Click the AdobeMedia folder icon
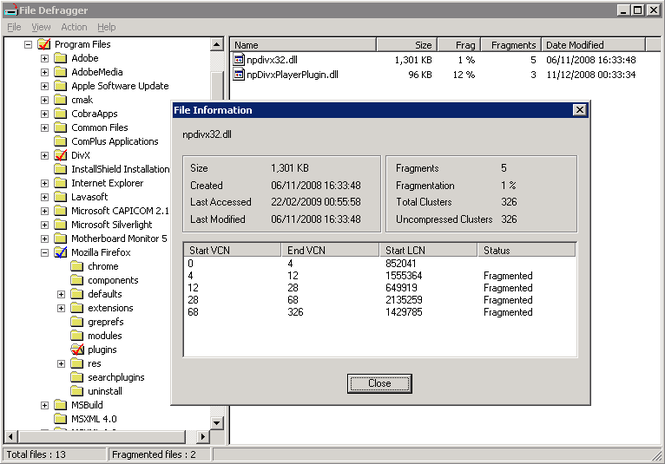Viewport: 665px width, 464px height. (x=61, y=72)
